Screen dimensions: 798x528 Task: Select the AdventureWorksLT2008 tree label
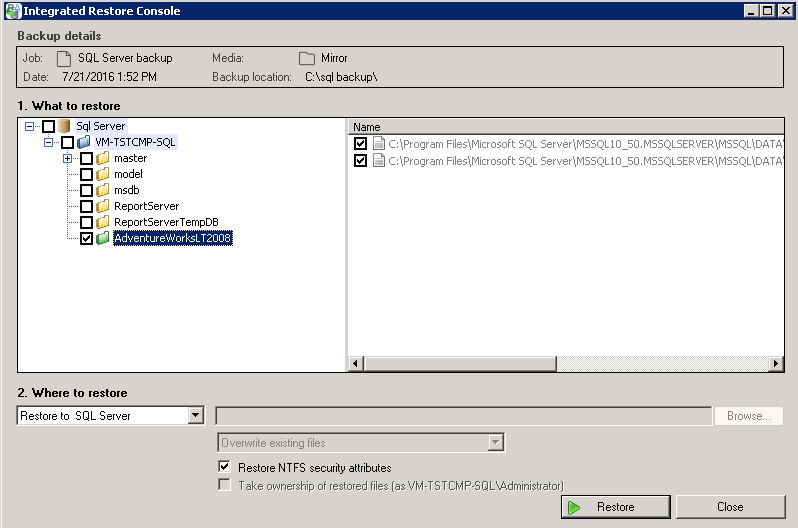coord(173,238)
